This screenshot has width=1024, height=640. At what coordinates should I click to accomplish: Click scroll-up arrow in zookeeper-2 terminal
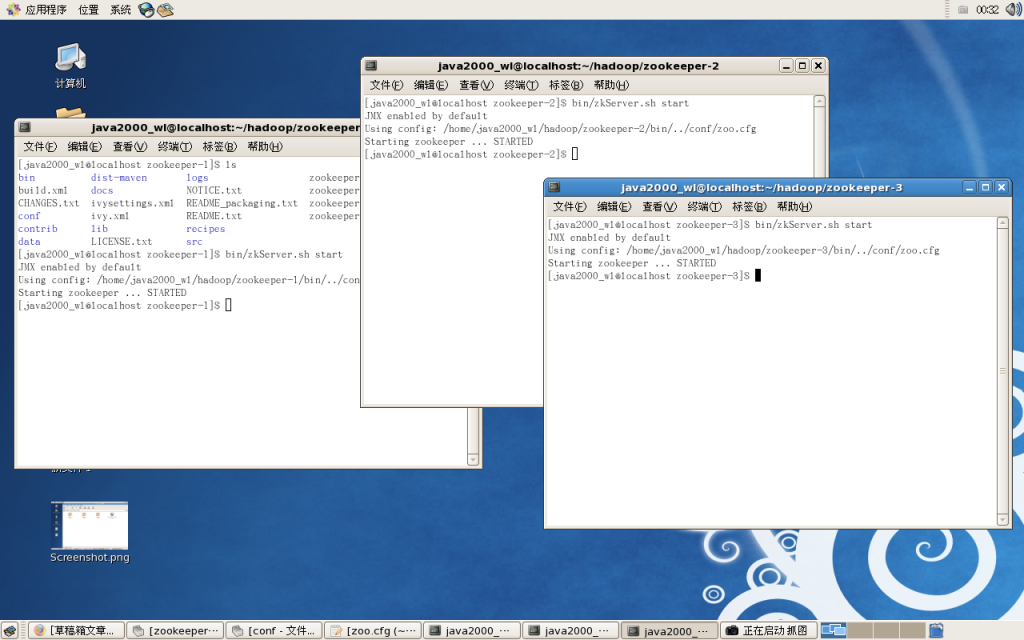(820, 101)
